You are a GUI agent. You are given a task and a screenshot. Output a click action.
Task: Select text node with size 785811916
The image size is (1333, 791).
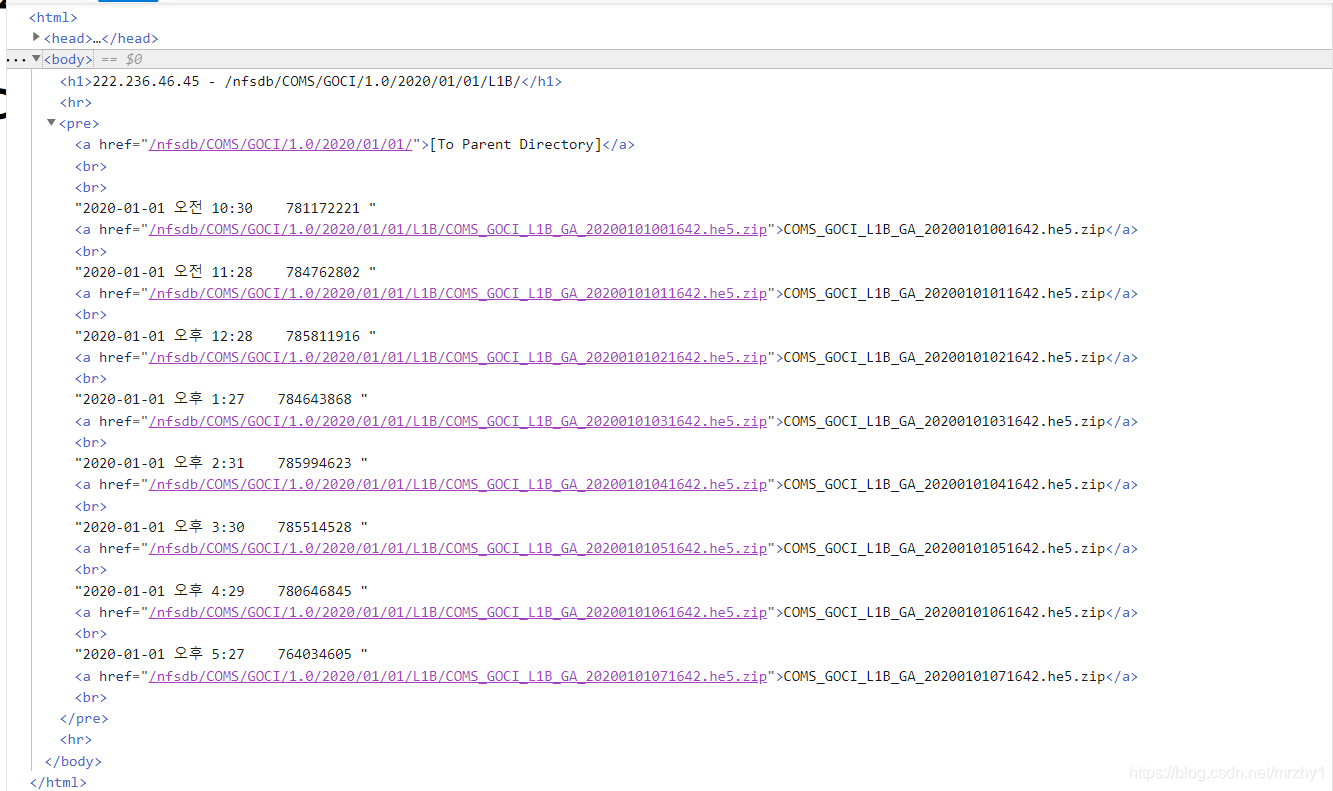(x=226, y=336)
